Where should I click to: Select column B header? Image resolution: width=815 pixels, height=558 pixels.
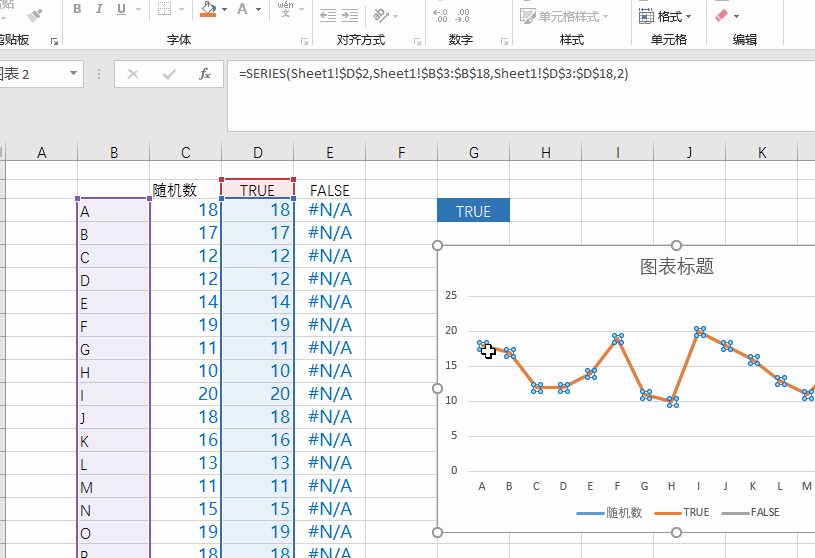pyautogui.click(x=114, y=152)
